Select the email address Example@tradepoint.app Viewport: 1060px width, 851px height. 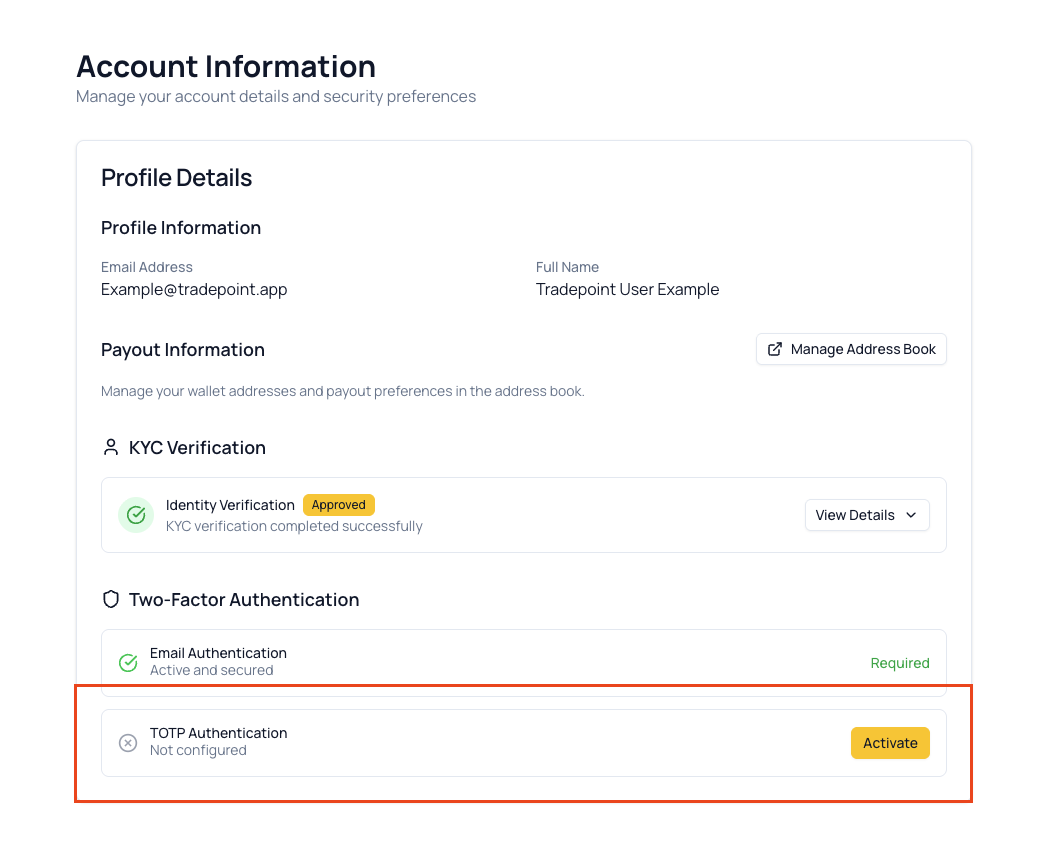[x=193, y=289]
